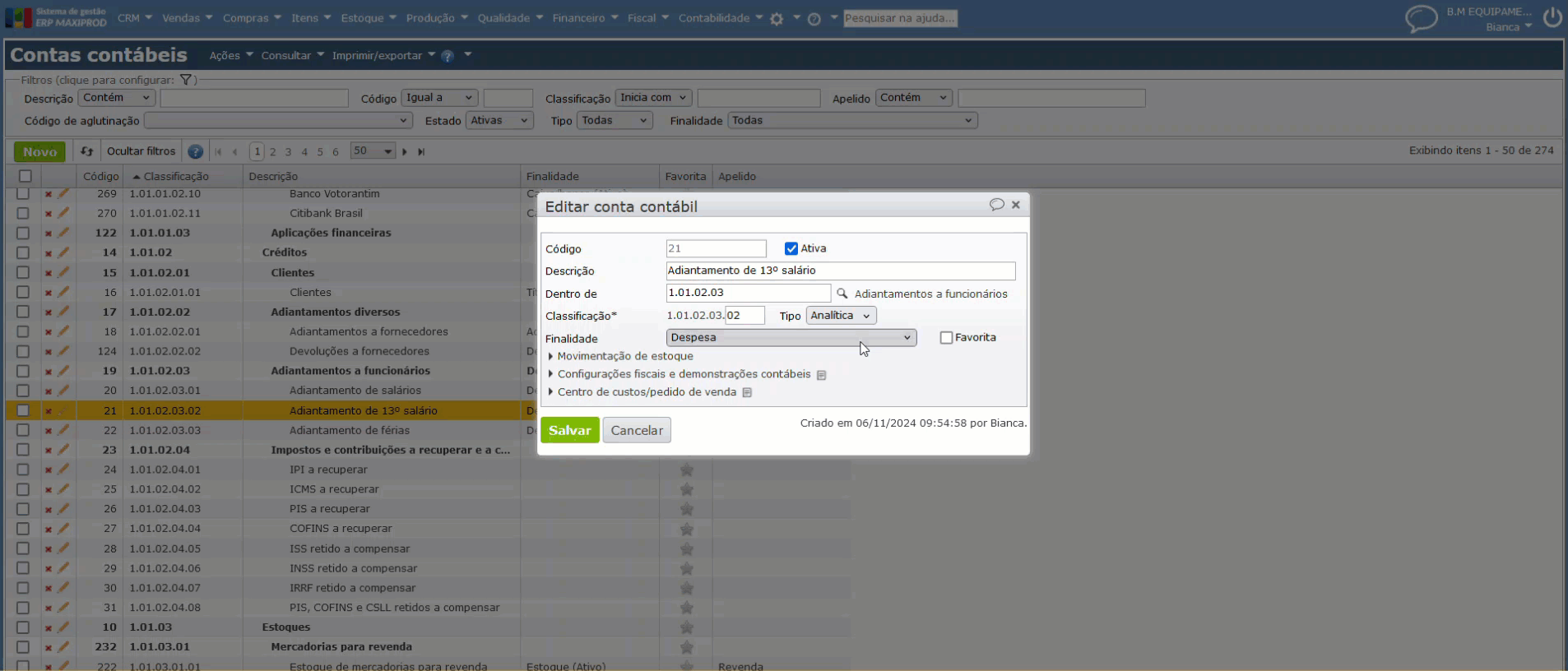
Task: Check the PIS a recuperar row checkbox
Action: click(23, 509)
